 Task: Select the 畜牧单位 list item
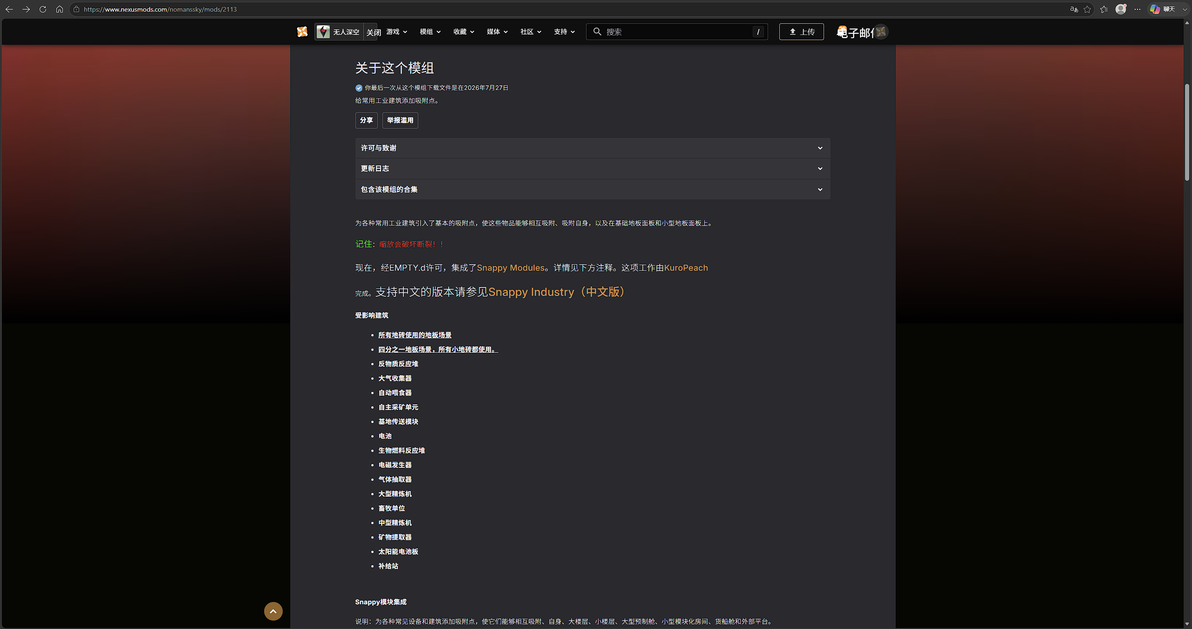pyautogui.click(x=392, y=508)
